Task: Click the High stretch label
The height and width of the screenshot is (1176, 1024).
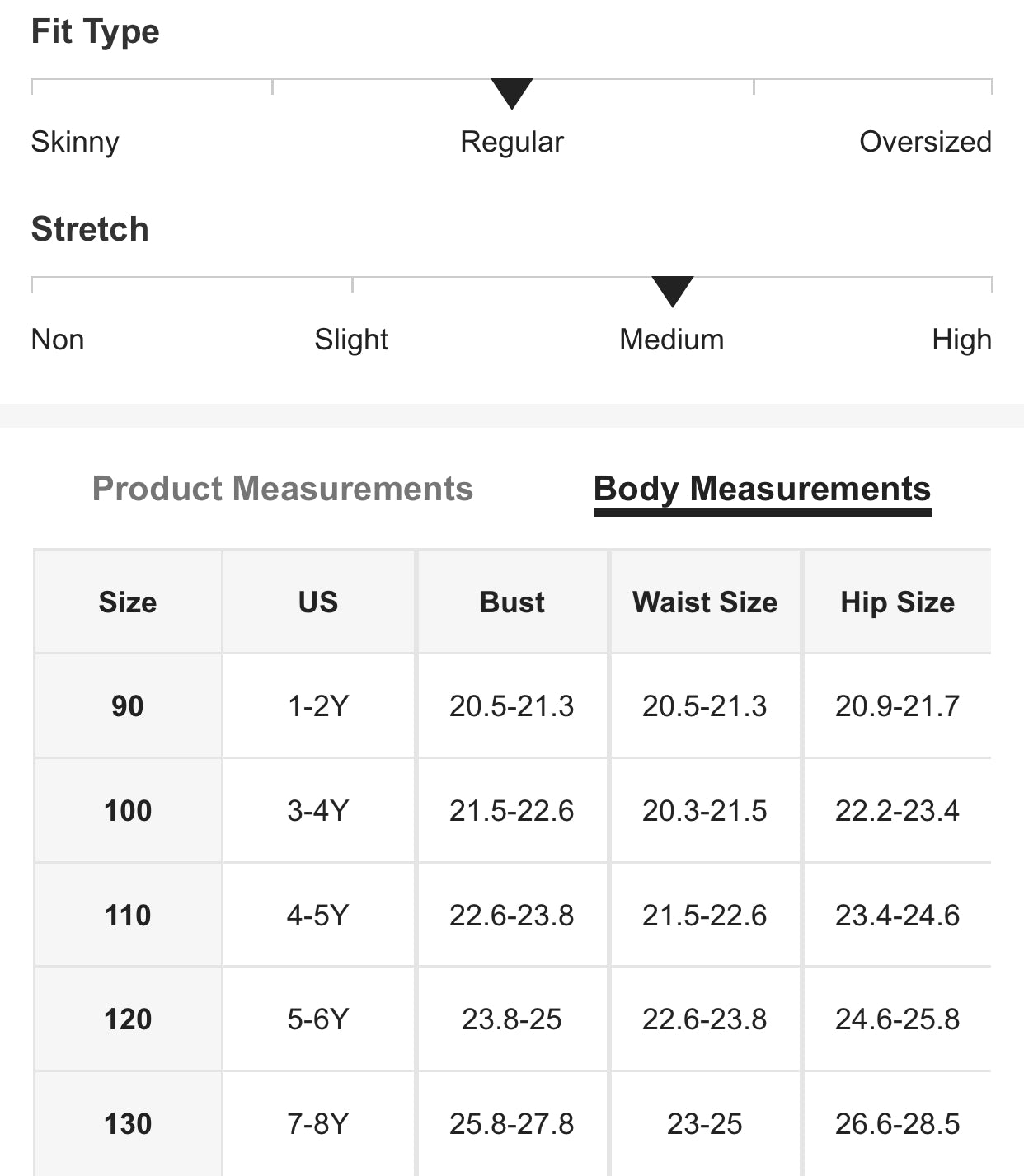Action: [x=961, y=340]
